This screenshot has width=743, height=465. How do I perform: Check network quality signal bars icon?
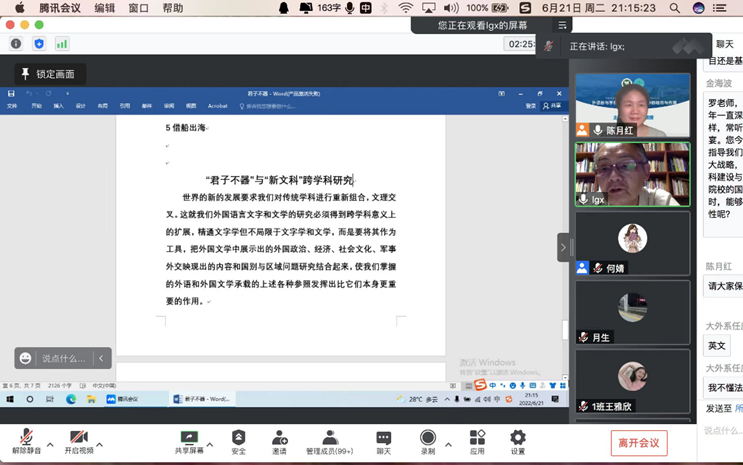62,44
